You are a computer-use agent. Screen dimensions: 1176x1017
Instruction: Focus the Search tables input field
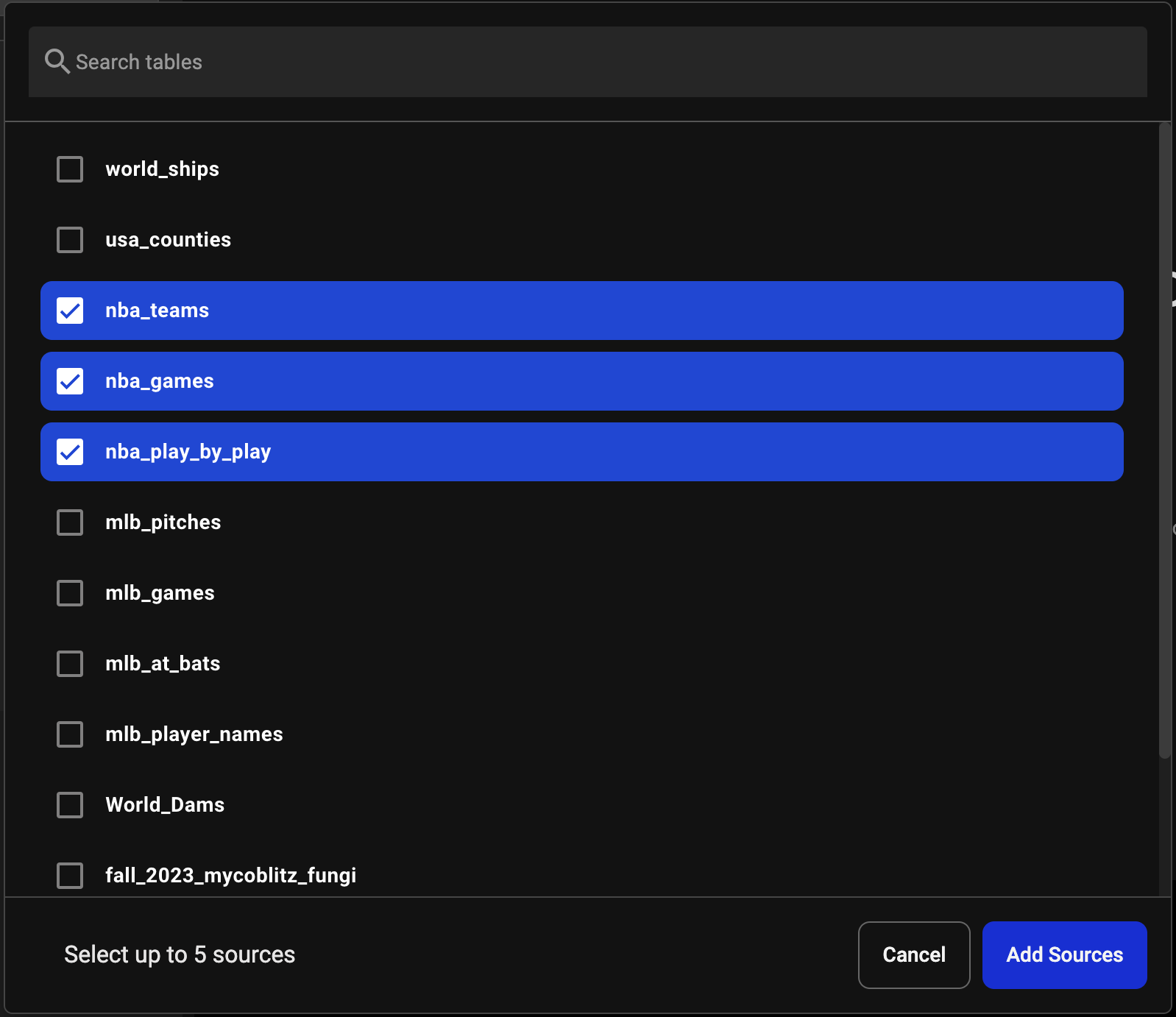click(589, 62)
